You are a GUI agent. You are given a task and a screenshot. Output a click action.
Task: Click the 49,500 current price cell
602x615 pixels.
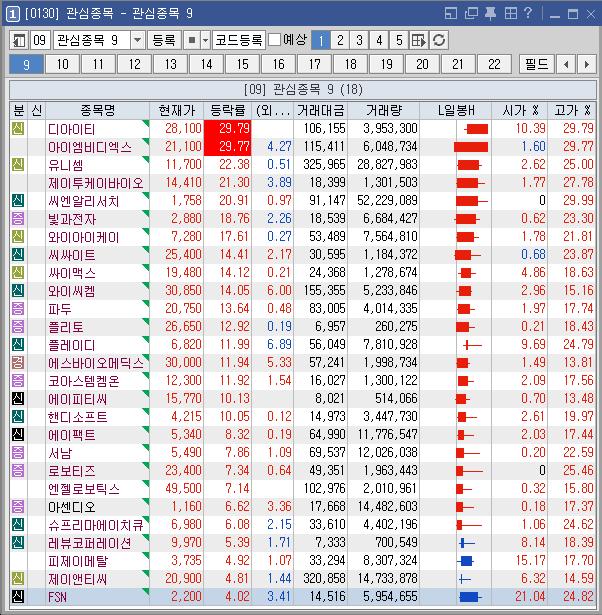(x=176, y=489)
